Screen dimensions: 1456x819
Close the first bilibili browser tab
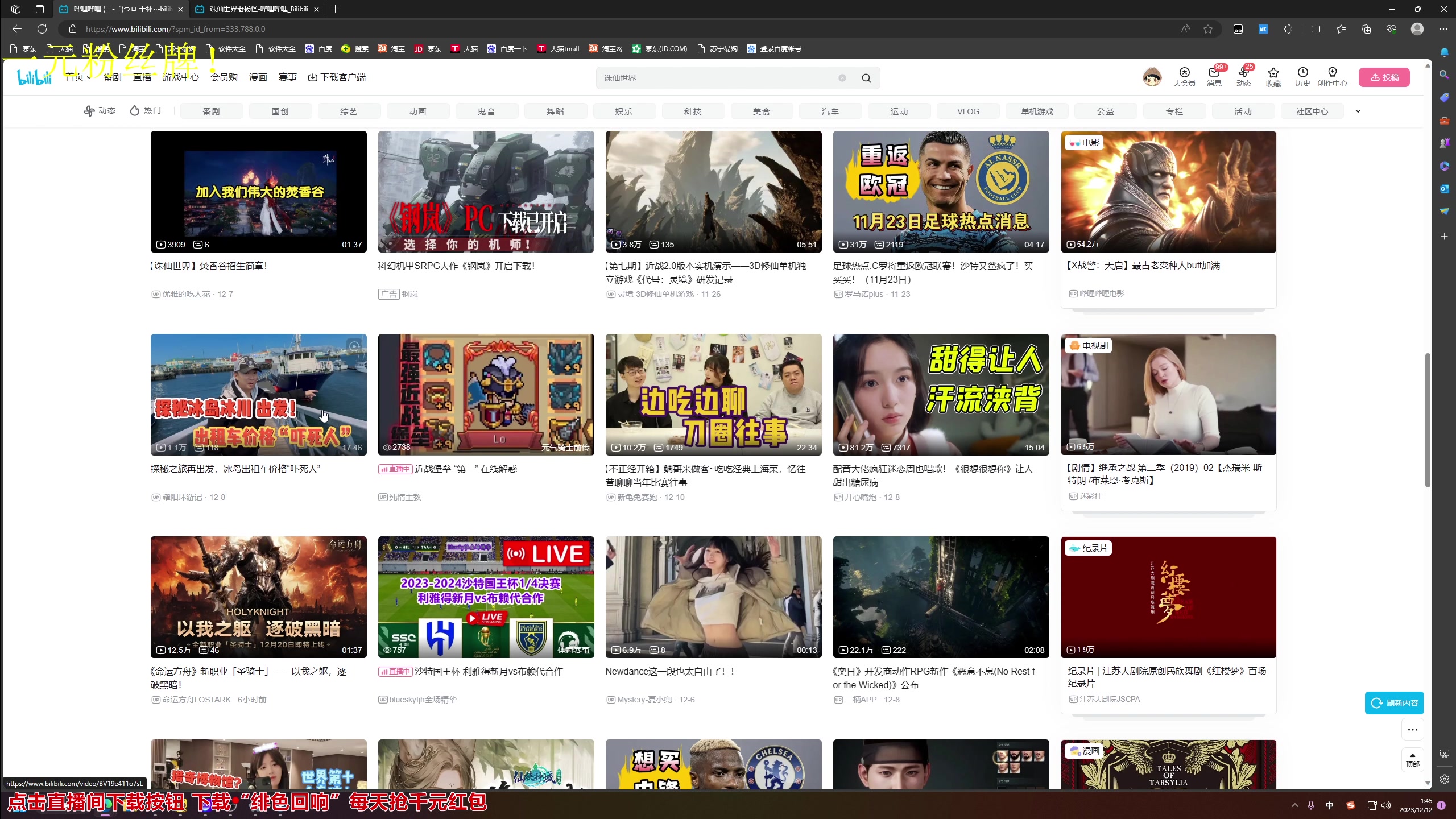tap(180, 9)
